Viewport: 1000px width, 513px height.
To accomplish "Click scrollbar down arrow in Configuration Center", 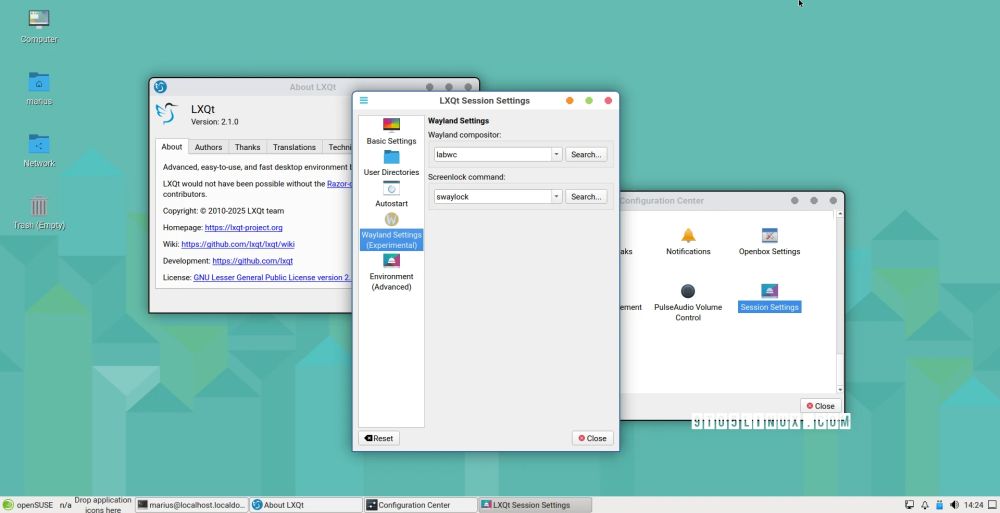I will pos(840,389).
